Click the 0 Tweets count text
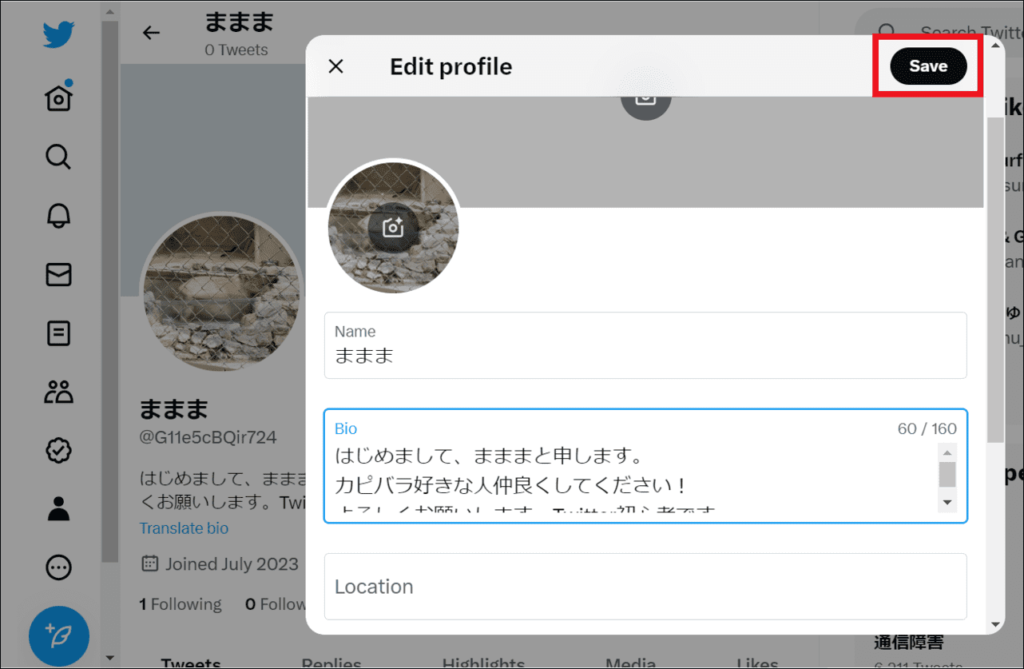The height and width of the screenshot is (669, 1024). click(x=236, y=50)
